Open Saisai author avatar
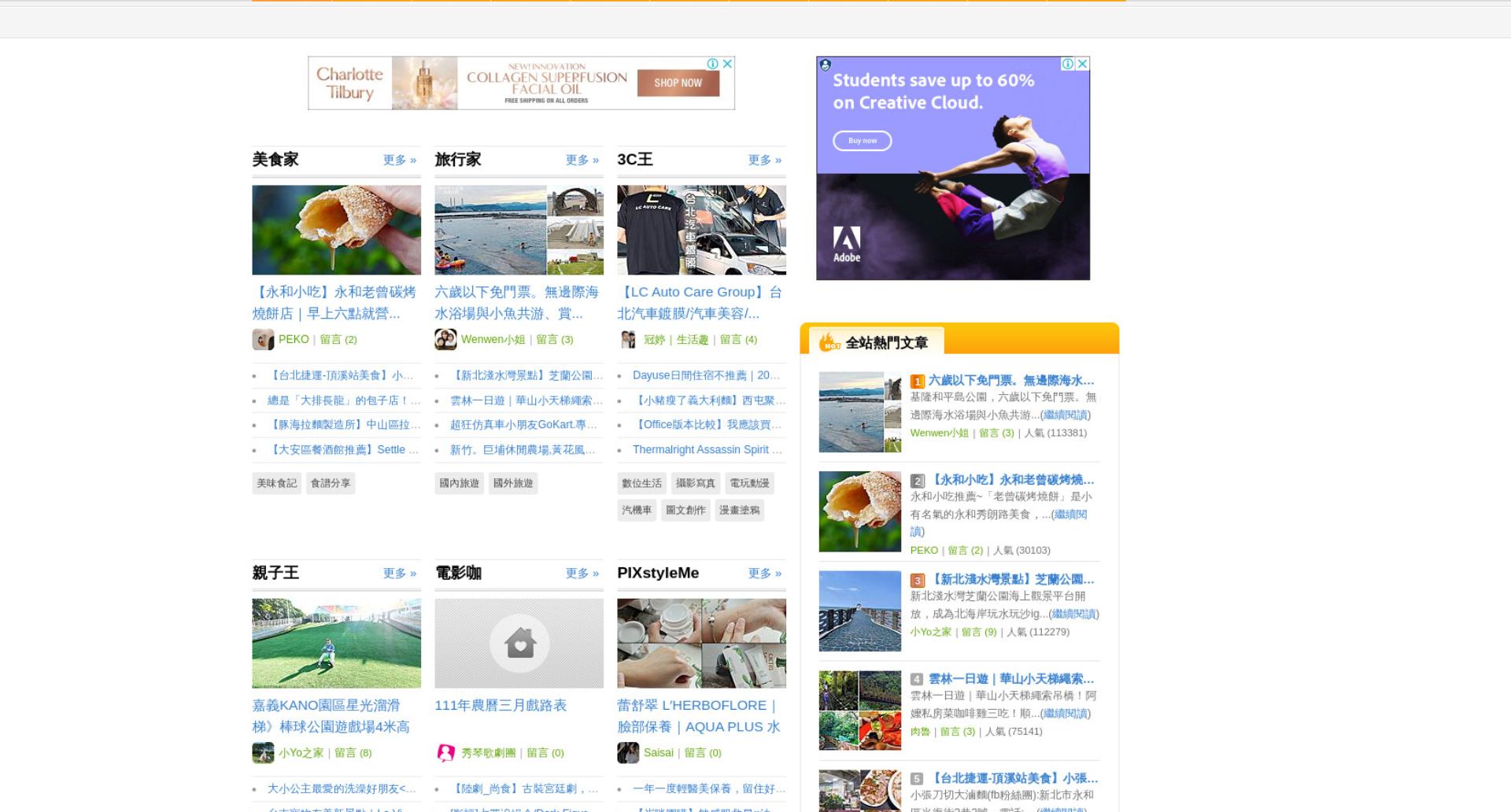 pos(628,753)
